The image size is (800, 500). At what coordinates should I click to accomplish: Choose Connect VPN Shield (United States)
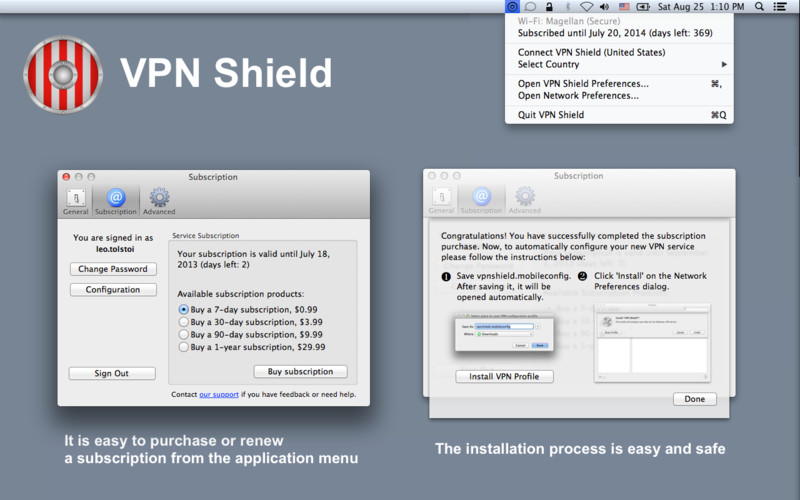619,52
